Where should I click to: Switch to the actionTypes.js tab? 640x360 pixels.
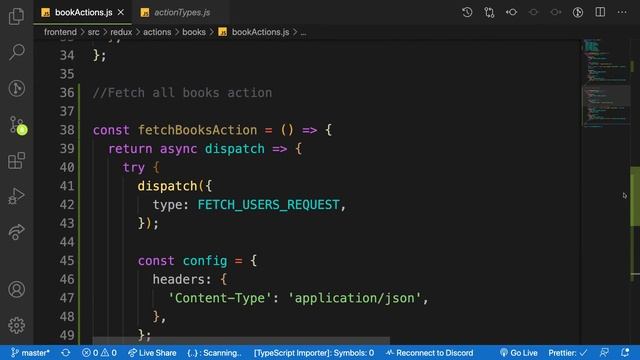tap(182, 13)
